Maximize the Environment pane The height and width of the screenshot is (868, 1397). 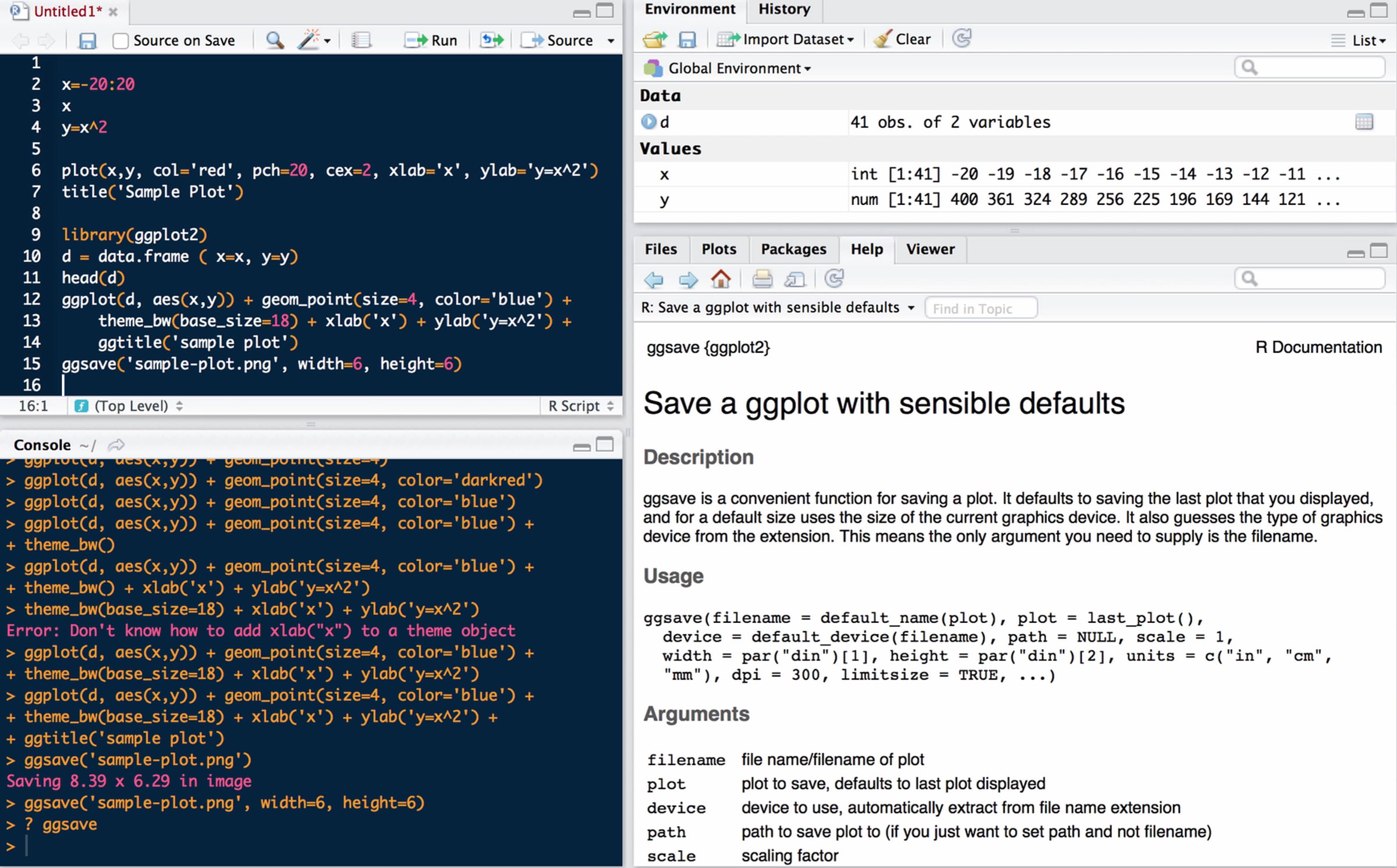pyautogui.click(x=1378, y=10)
